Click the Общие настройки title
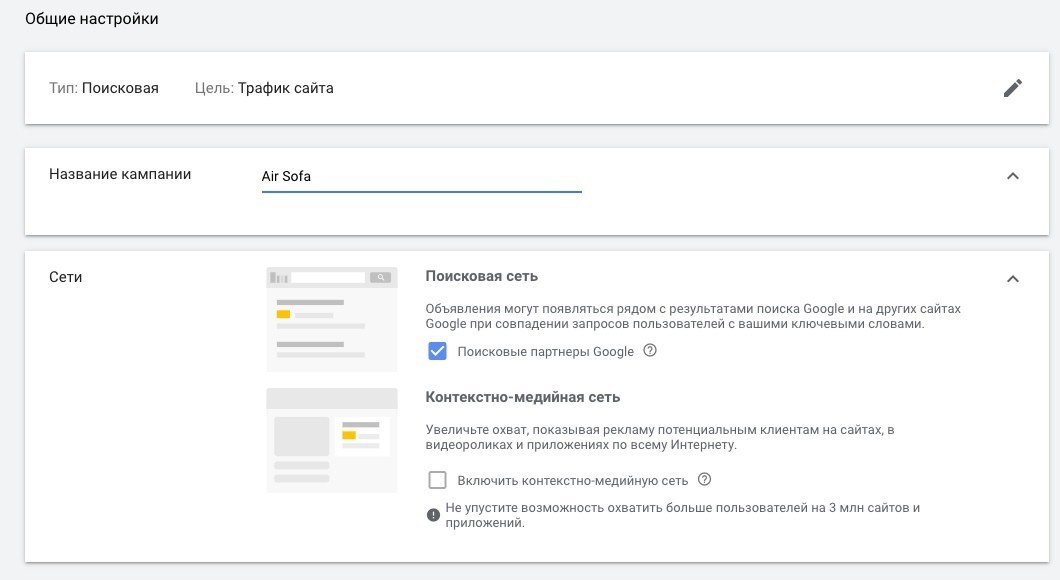The height and width of the screenshot is (580, 1060). click(x=92, y=19)
